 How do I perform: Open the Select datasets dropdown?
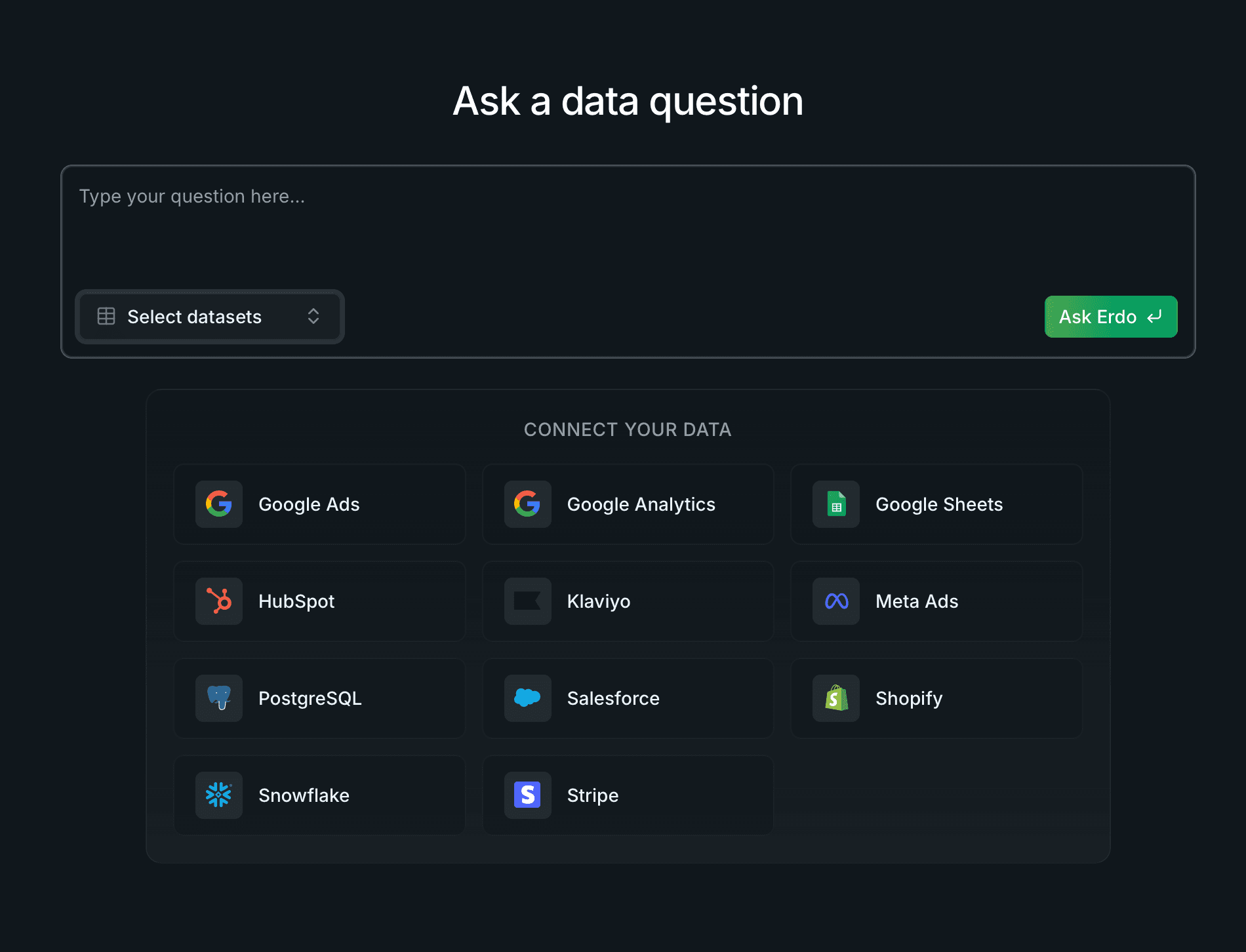pos(210,317)
